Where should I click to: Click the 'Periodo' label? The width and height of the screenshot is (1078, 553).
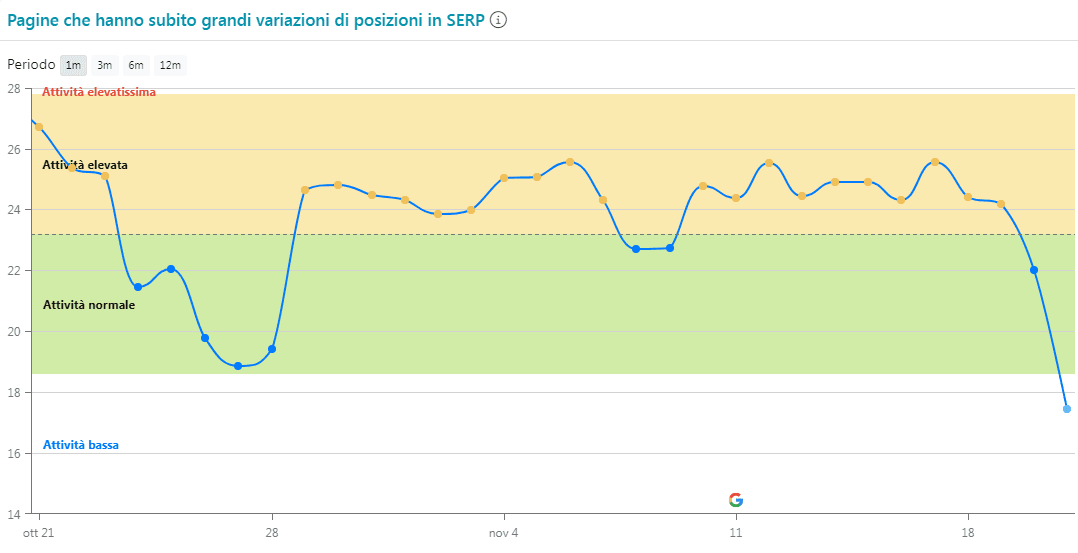(x=31, y=65)
